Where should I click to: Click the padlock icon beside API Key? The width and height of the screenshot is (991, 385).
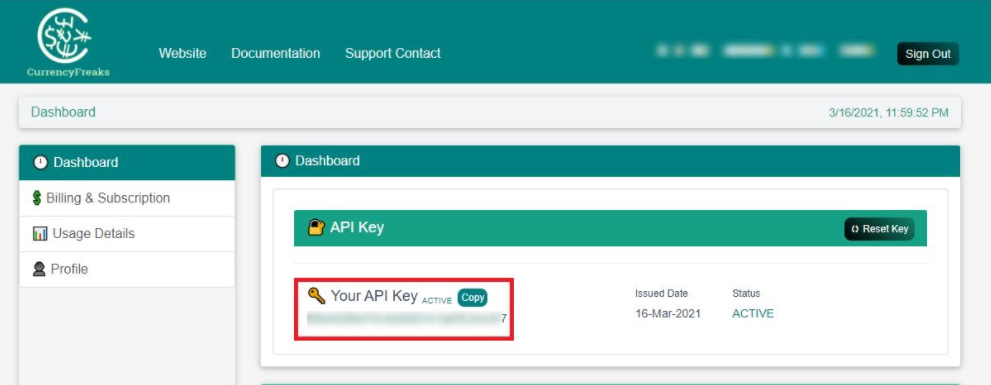(x=316, y=228)
